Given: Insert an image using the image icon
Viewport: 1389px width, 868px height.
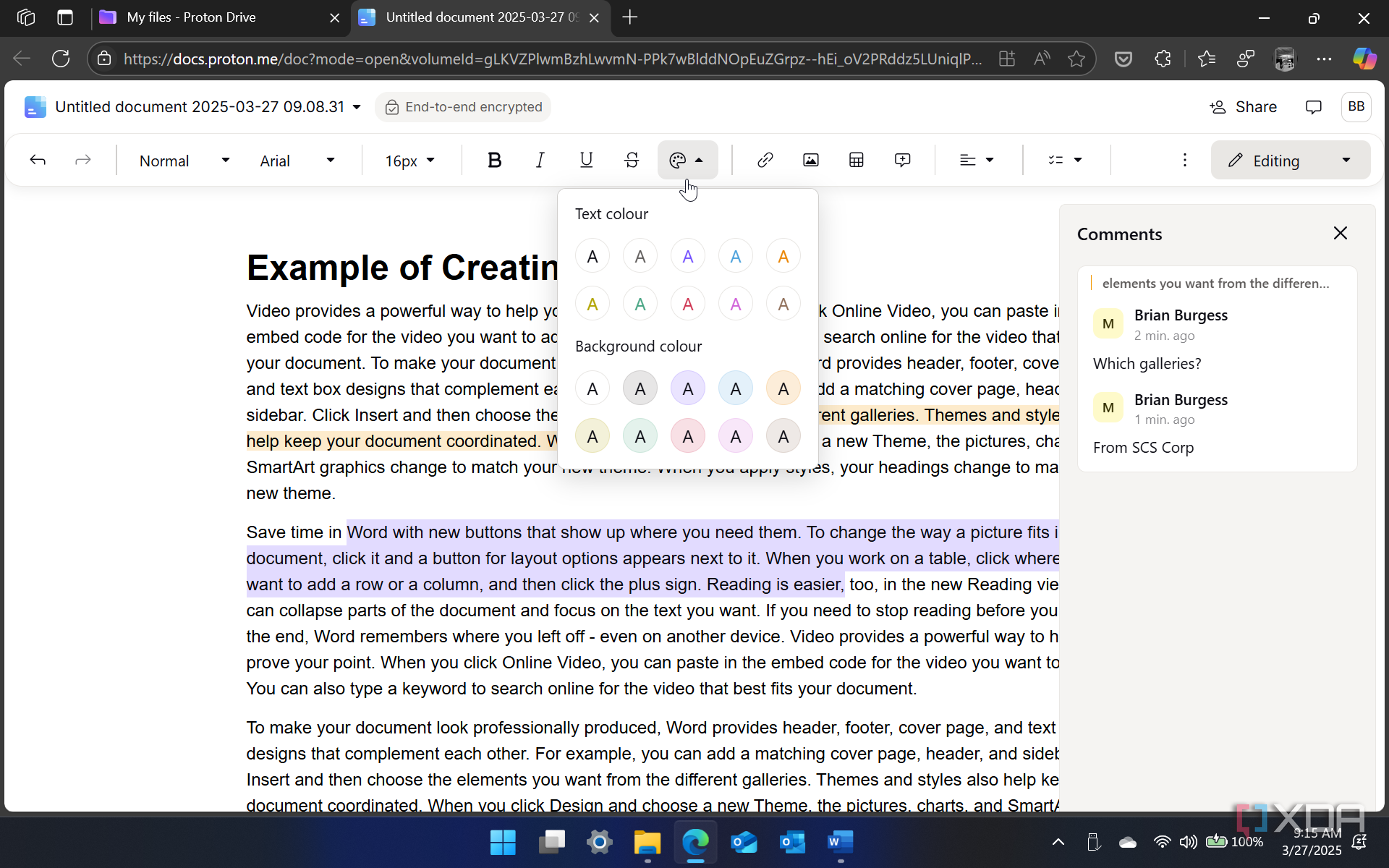Looking at the screenshot, I should pyautogui.click(x=810, y=161).
